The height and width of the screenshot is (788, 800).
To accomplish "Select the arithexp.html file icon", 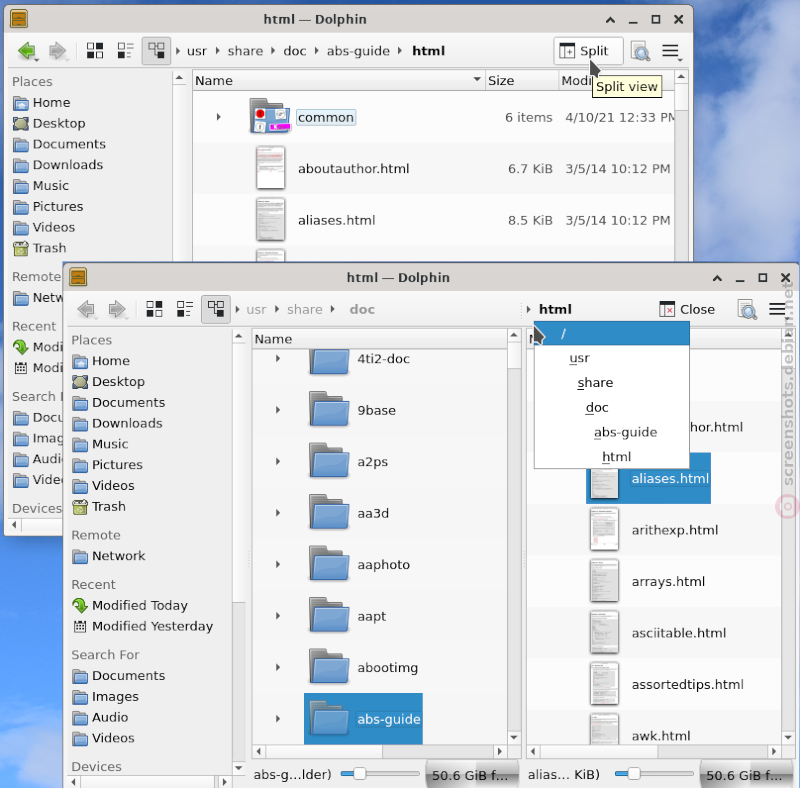I will pos(604,529).
